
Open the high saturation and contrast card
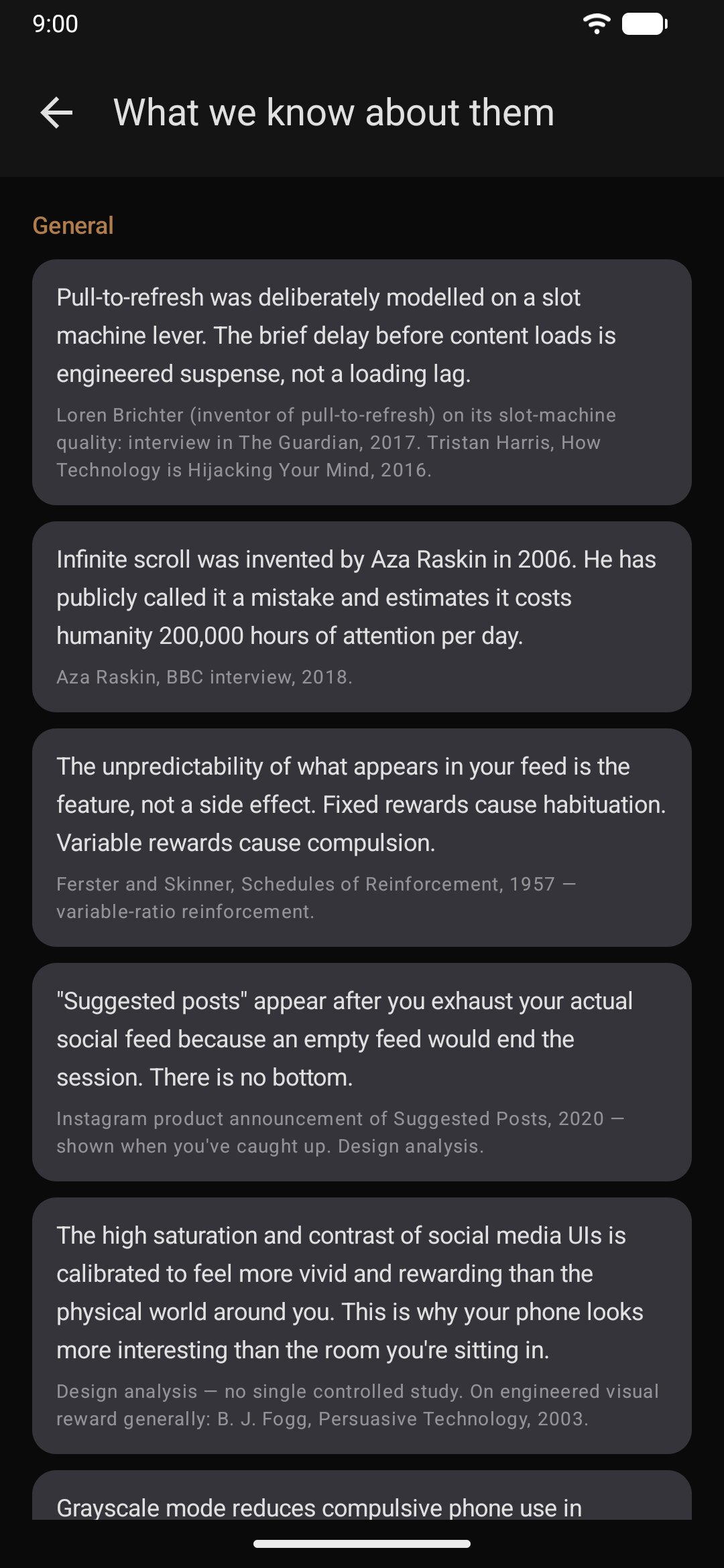pyautogui.click(x=362, y=1325)
